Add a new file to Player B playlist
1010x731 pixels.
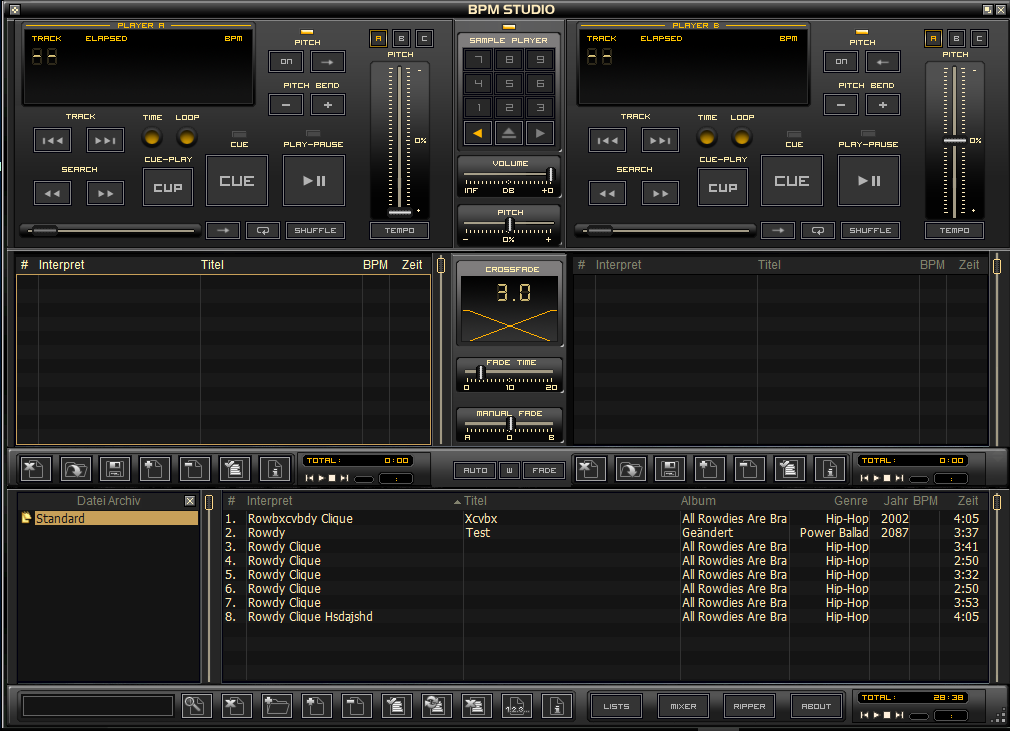coord(709,468)
